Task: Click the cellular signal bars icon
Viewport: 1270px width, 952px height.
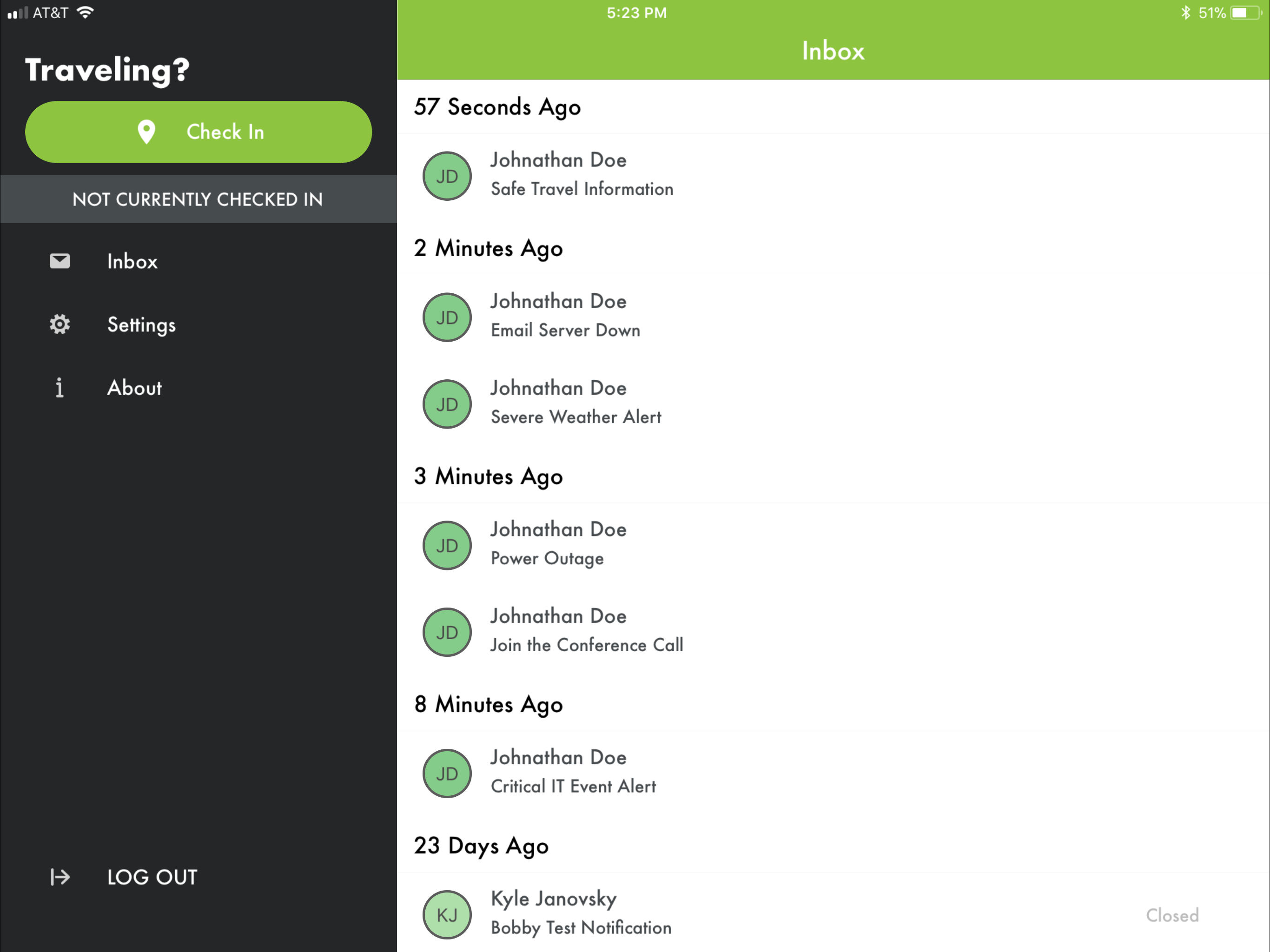Action: click(x=17, y=13)
